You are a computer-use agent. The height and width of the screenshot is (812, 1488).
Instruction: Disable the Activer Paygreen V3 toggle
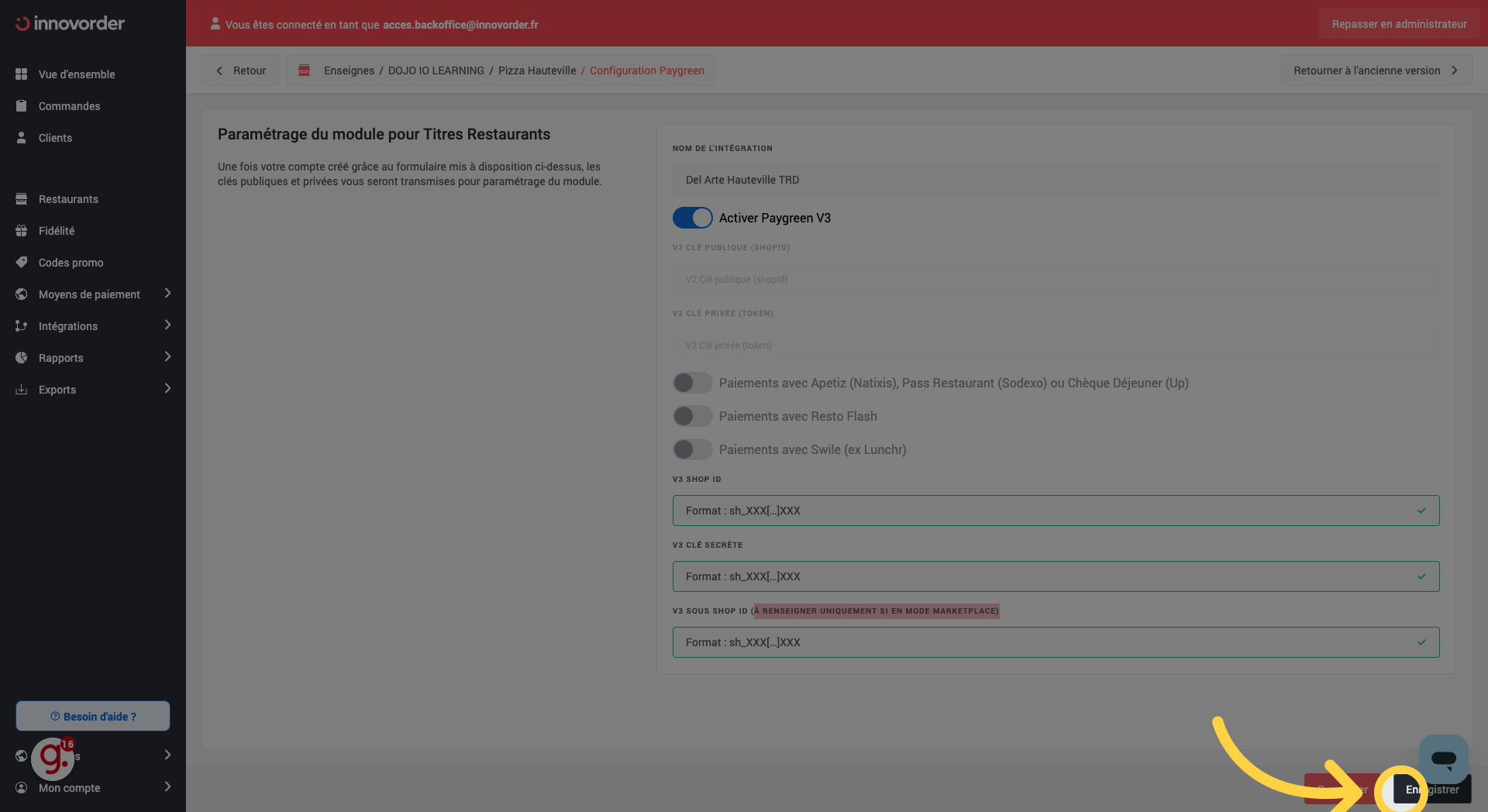(692, 218)
